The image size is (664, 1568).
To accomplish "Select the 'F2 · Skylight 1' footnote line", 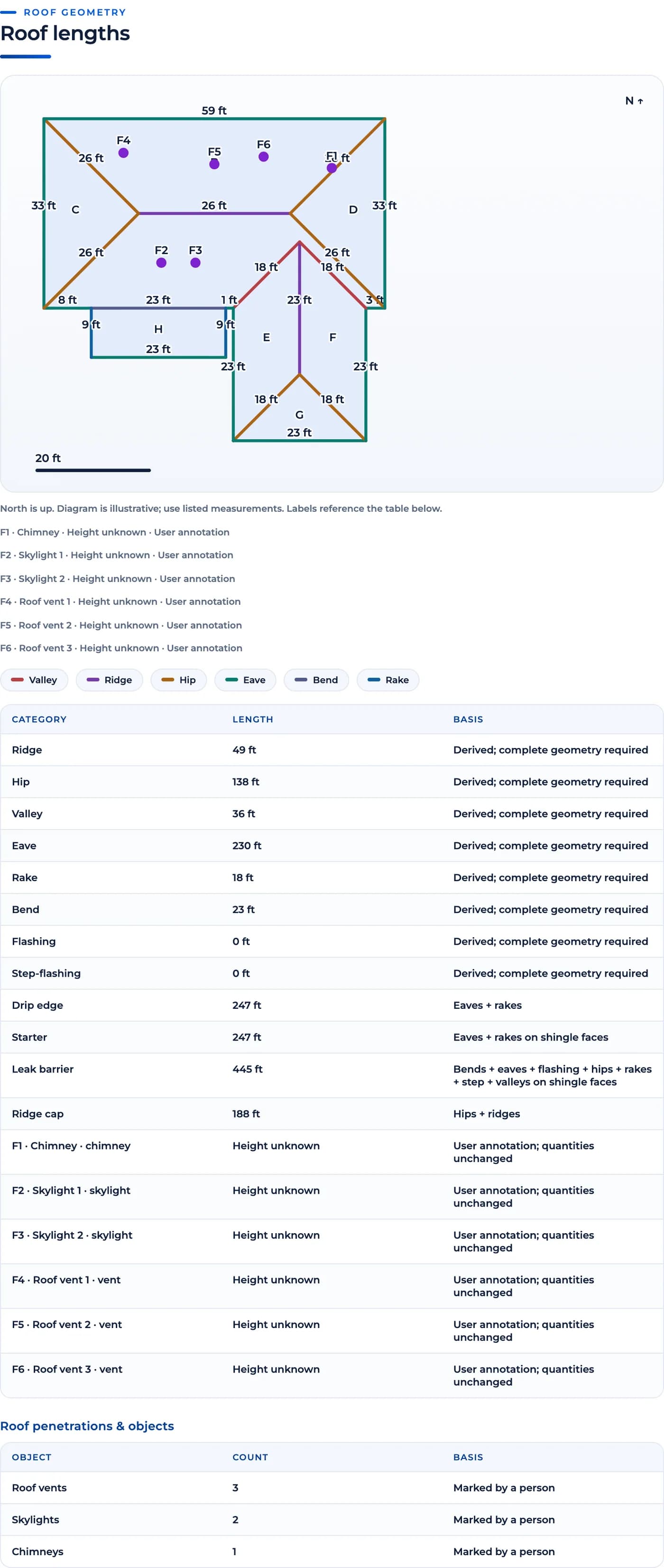I will point(117,555).
